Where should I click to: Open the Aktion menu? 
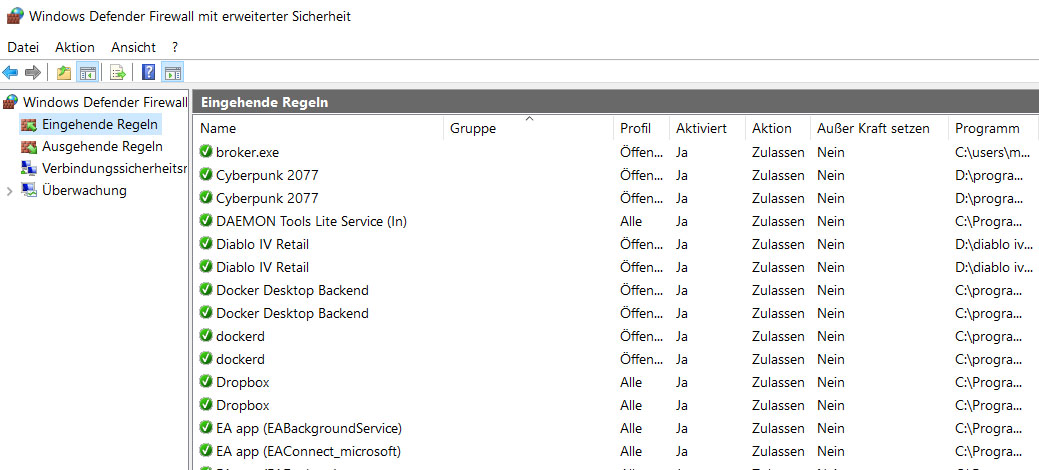coord(75,47)
